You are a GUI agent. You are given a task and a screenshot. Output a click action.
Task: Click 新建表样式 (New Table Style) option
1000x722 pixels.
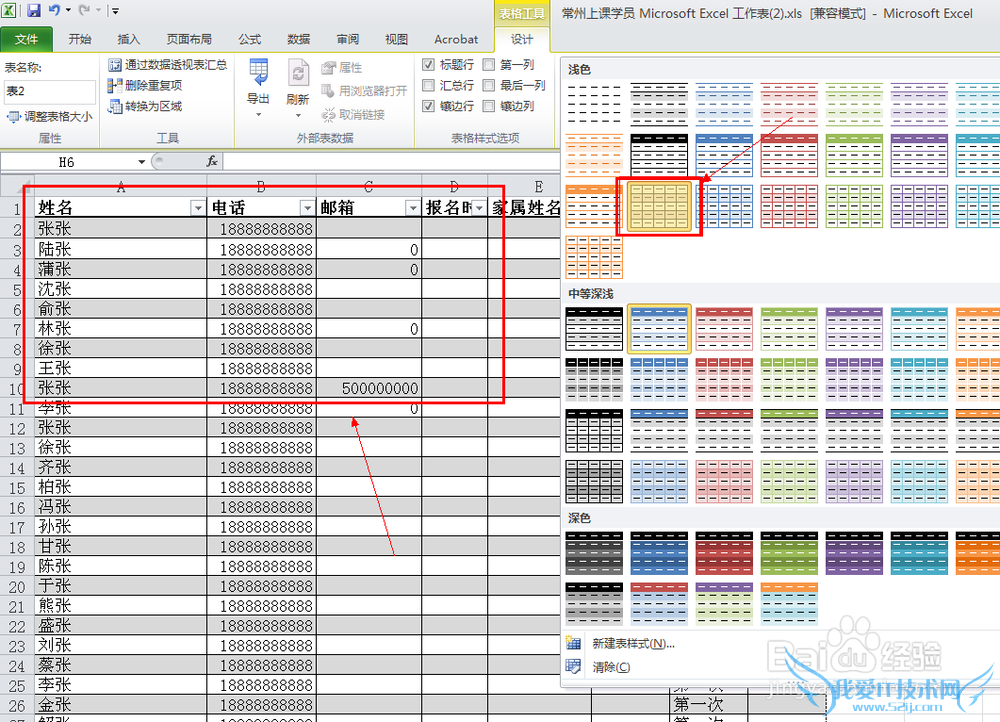pos(632,643)
